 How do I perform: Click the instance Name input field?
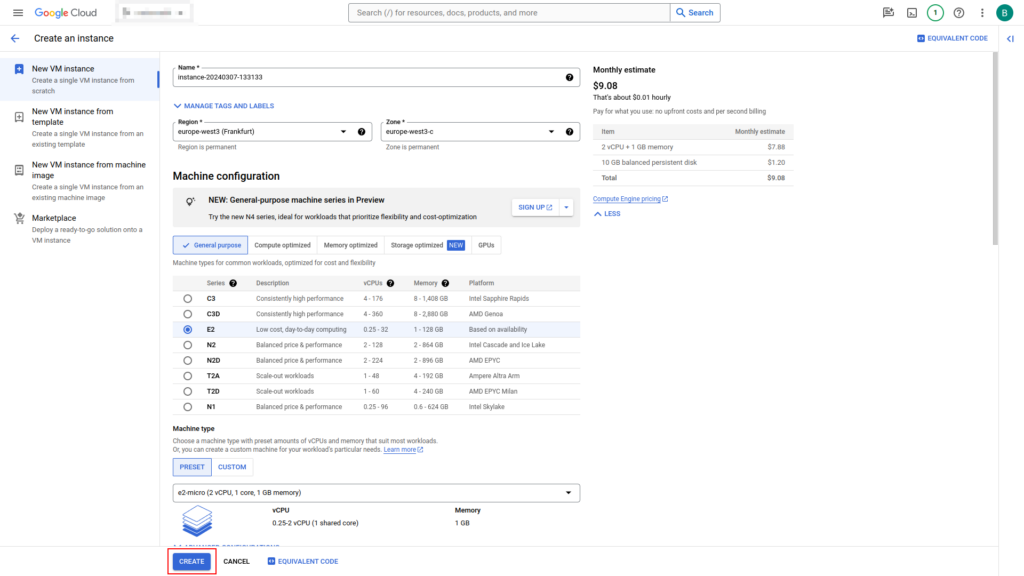coord(365,77)
